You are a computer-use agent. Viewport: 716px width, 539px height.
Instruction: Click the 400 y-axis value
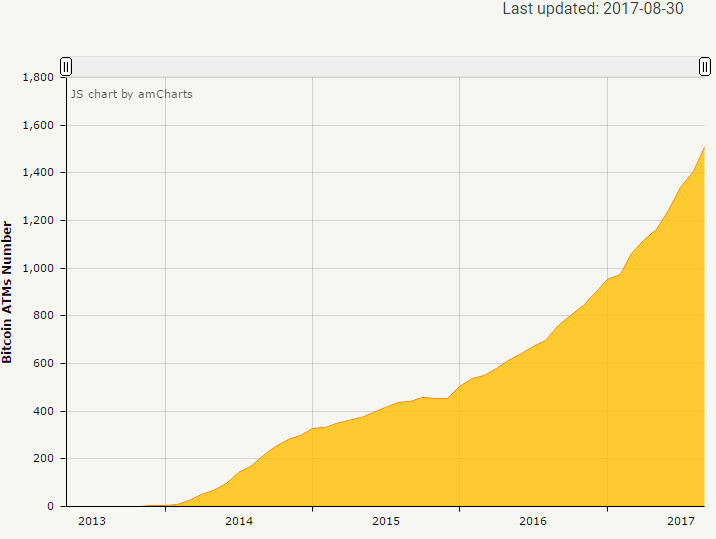[43, 411]
